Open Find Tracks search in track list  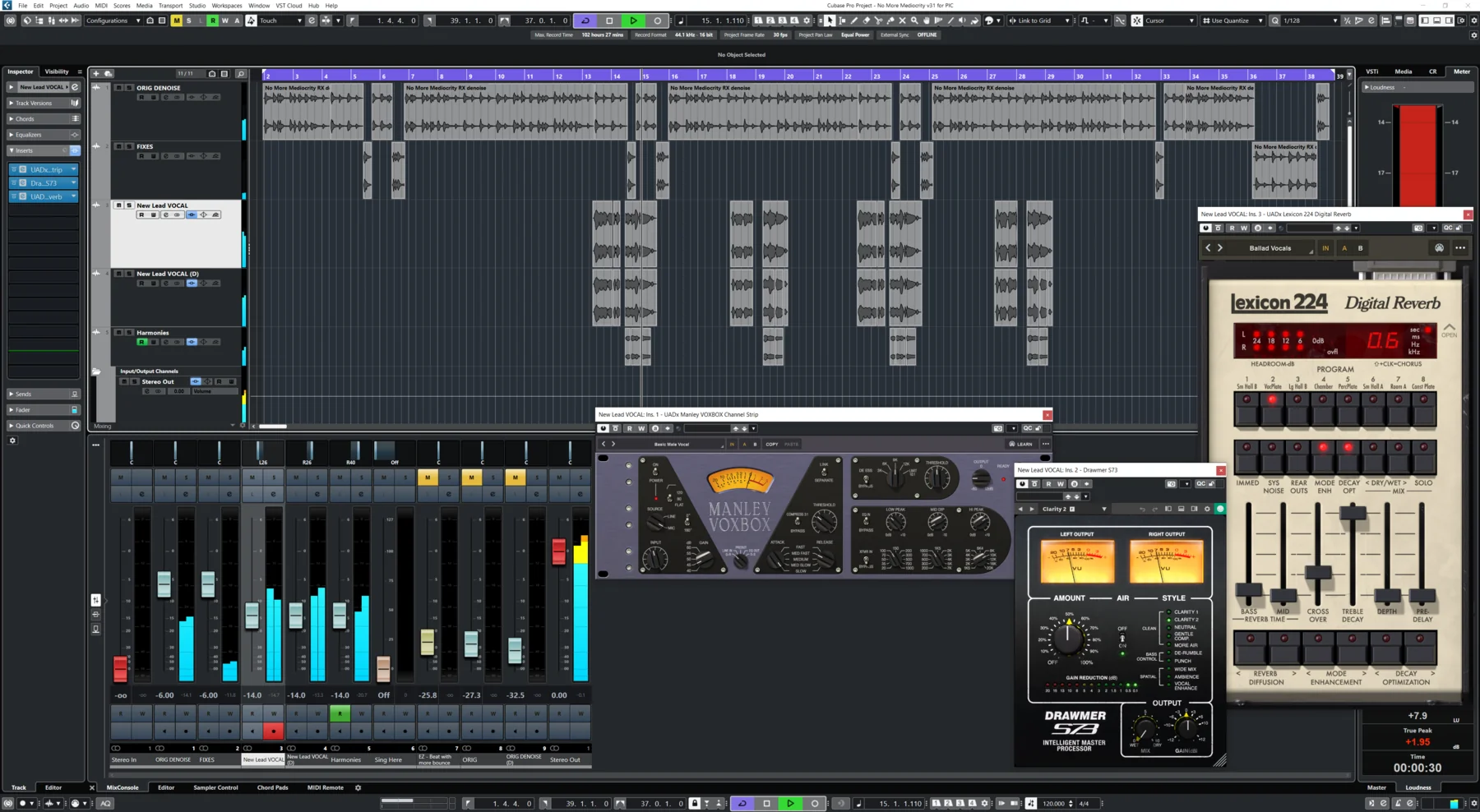(241, 74)
